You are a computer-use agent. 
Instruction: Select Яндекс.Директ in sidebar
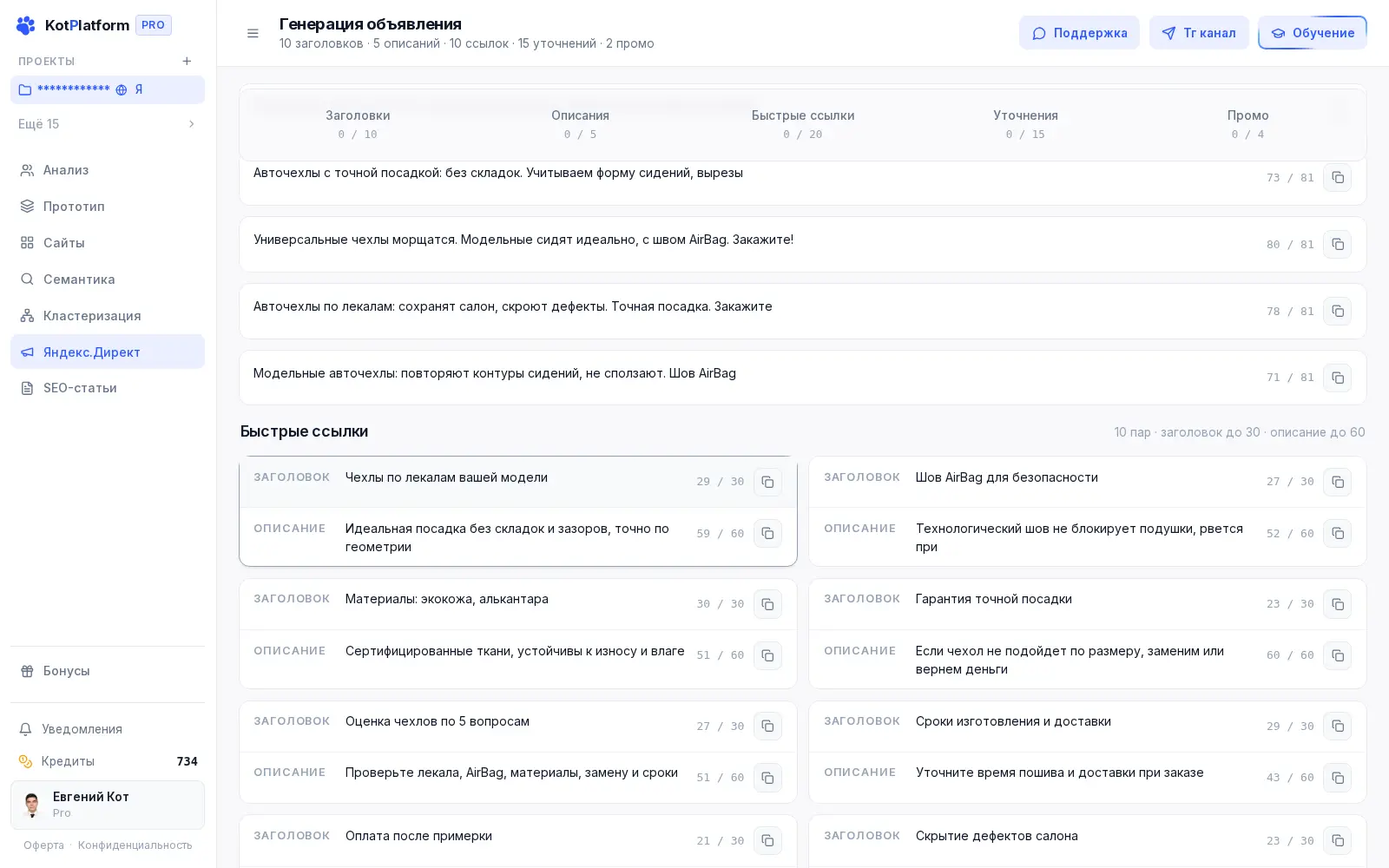[x=108, y=352]
